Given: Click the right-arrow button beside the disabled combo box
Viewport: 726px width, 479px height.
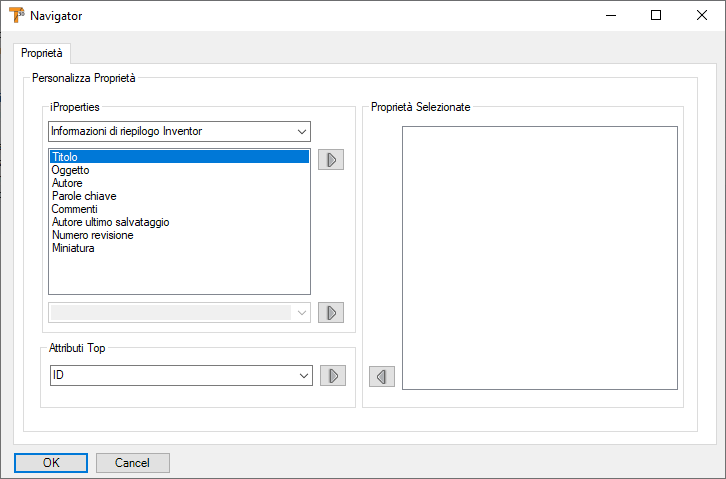Looking at the screenshot, I should (331, 313).
